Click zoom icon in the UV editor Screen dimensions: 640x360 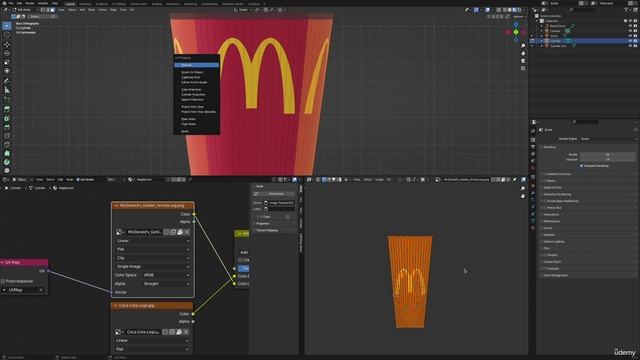pos(523,189)
